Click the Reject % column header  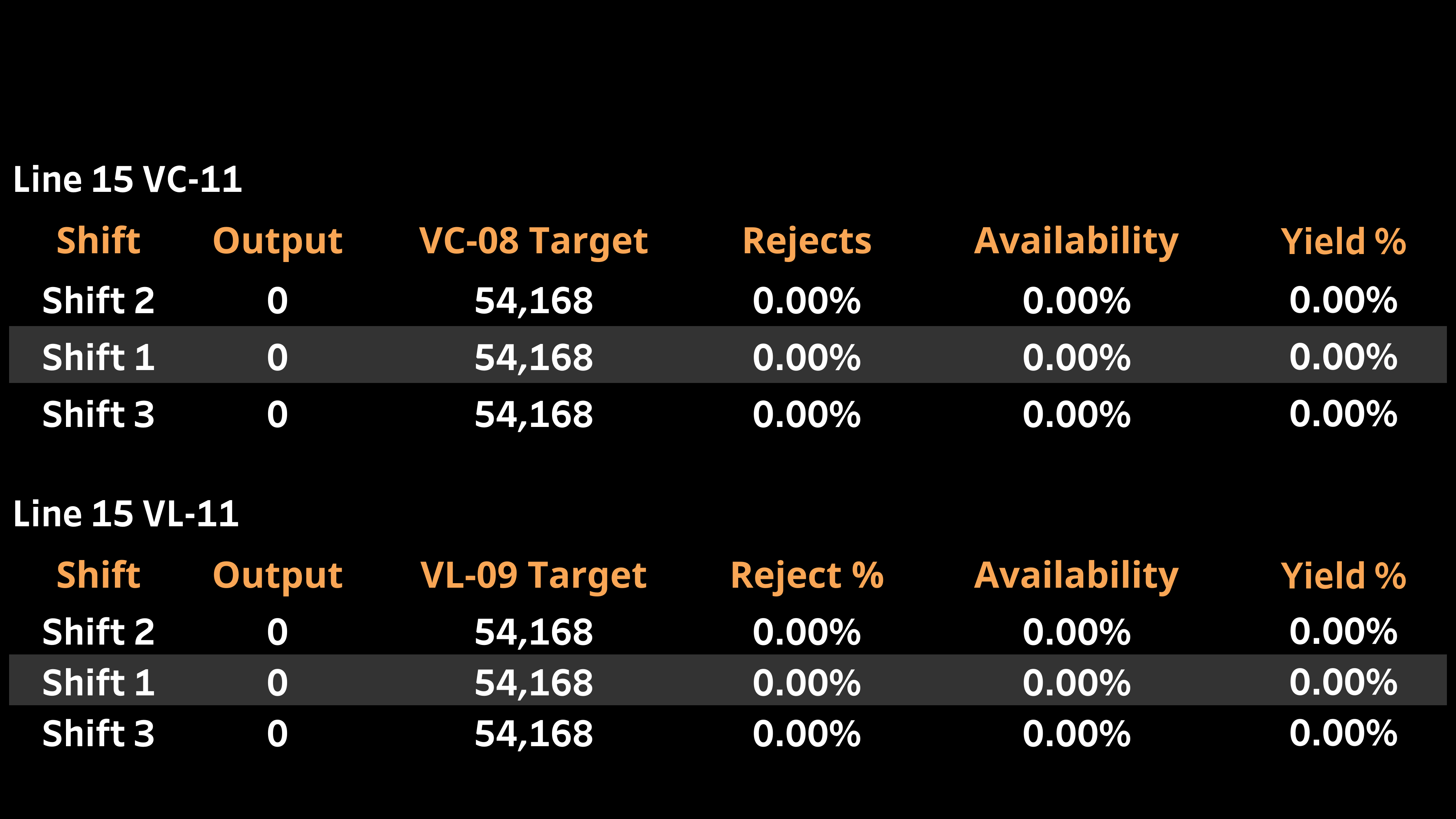pos(806,576)
